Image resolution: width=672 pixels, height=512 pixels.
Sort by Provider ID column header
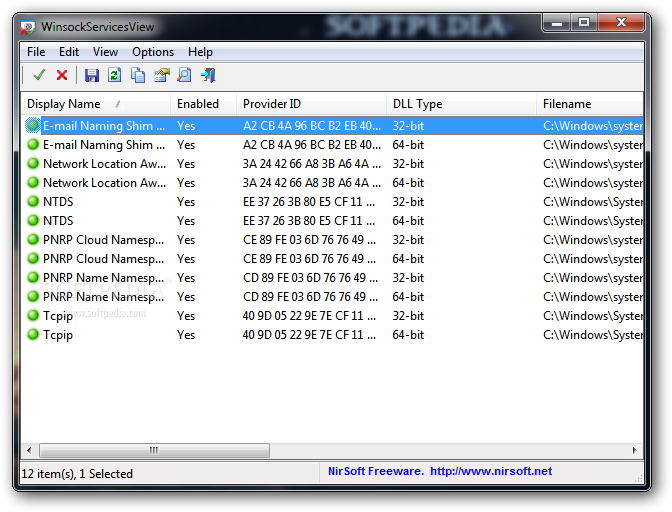[311, 104]
